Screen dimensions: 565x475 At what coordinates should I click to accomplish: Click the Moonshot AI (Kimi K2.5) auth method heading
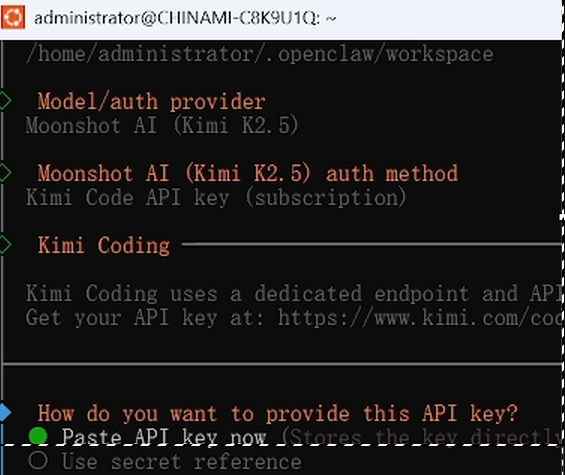click(x=248, y=173)
